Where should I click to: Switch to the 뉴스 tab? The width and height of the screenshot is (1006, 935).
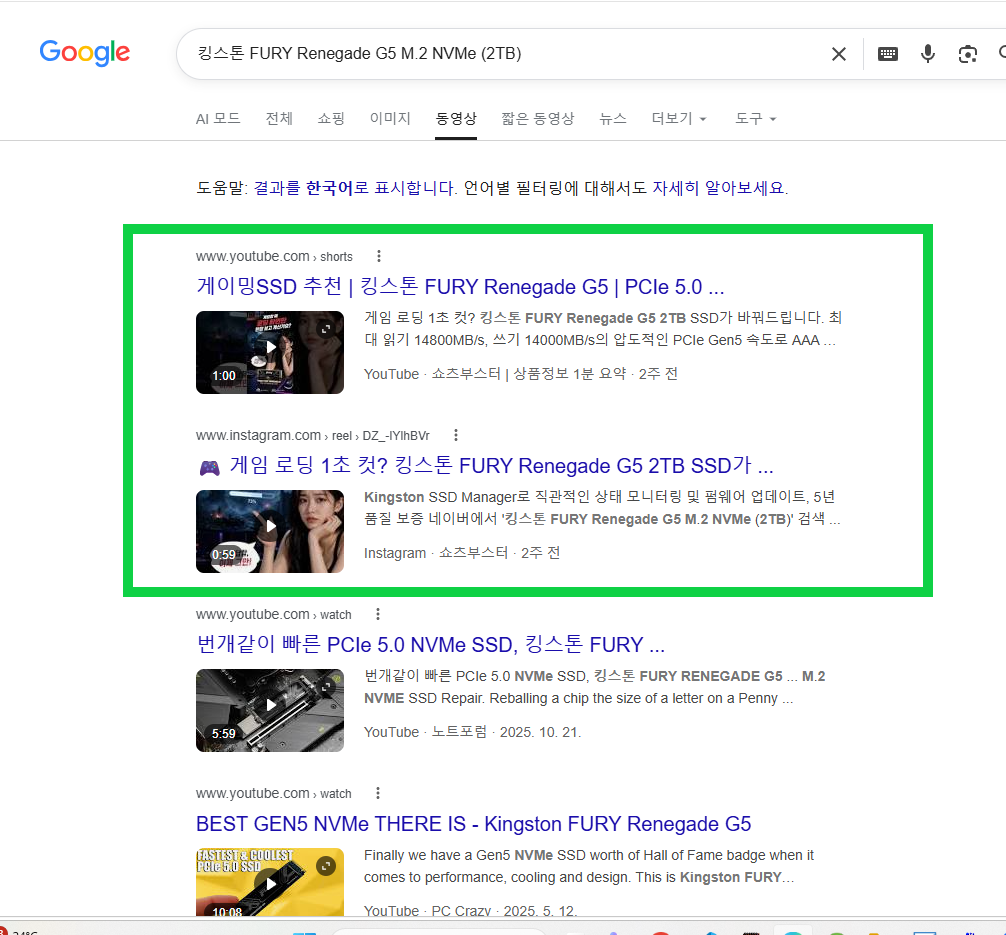pos(613,119)
